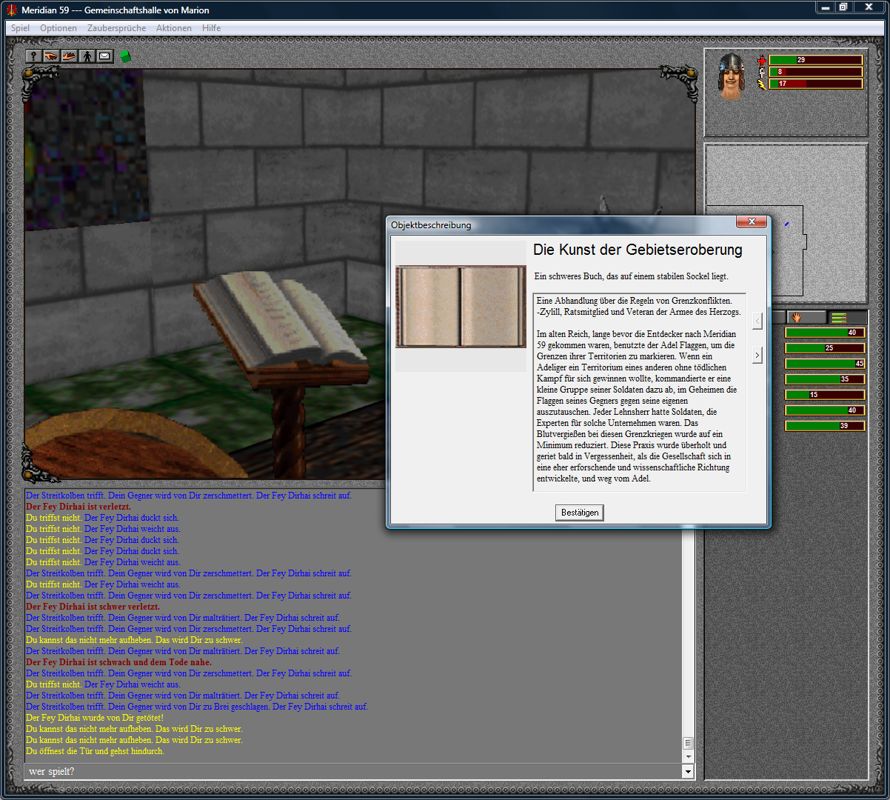The width and height of the screenshot is (890, 800).
Task: Click the title Die Kunst der Gebietseroberung
Action: pyautogui.click(x=637, y=250)
